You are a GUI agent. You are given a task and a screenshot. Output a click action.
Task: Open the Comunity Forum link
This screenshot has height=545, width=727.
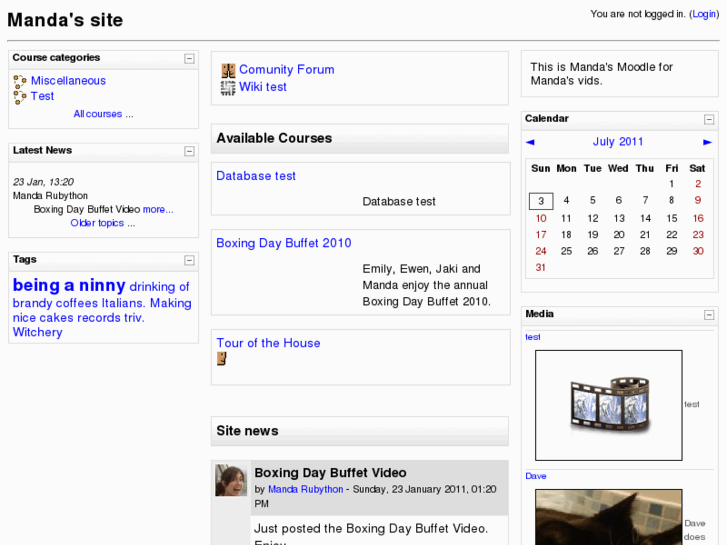click(x=287, y=70)
